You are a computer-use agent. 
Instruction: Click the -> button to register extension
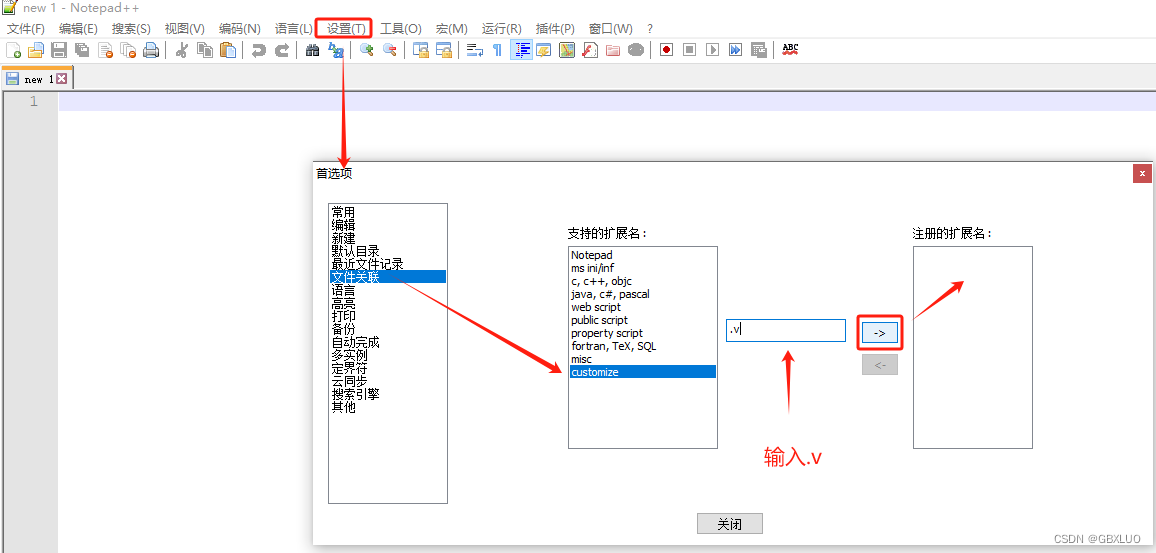(880, 333)
